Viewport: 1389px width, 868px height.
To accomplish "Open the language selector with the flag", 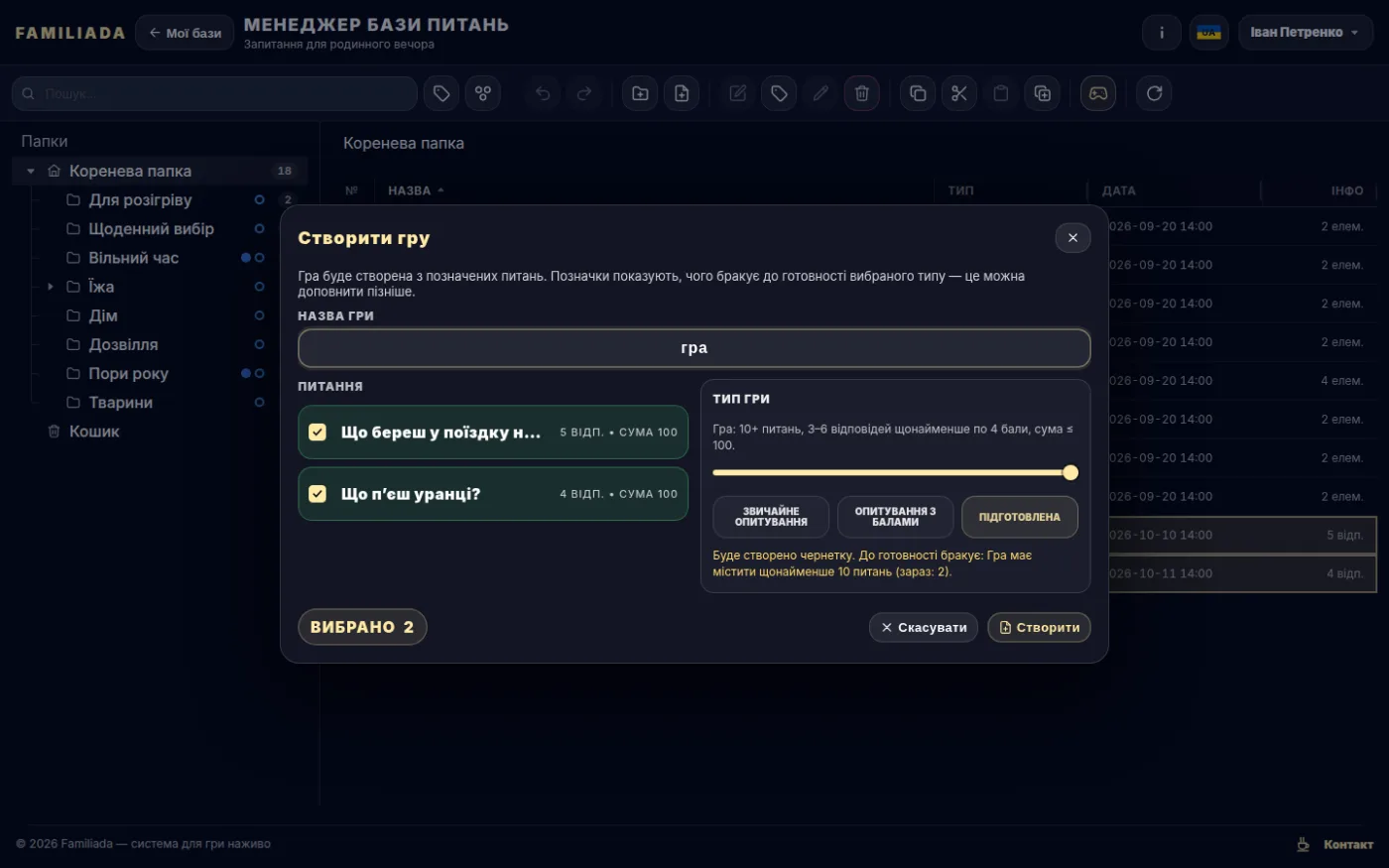I will pos(1208,33).
